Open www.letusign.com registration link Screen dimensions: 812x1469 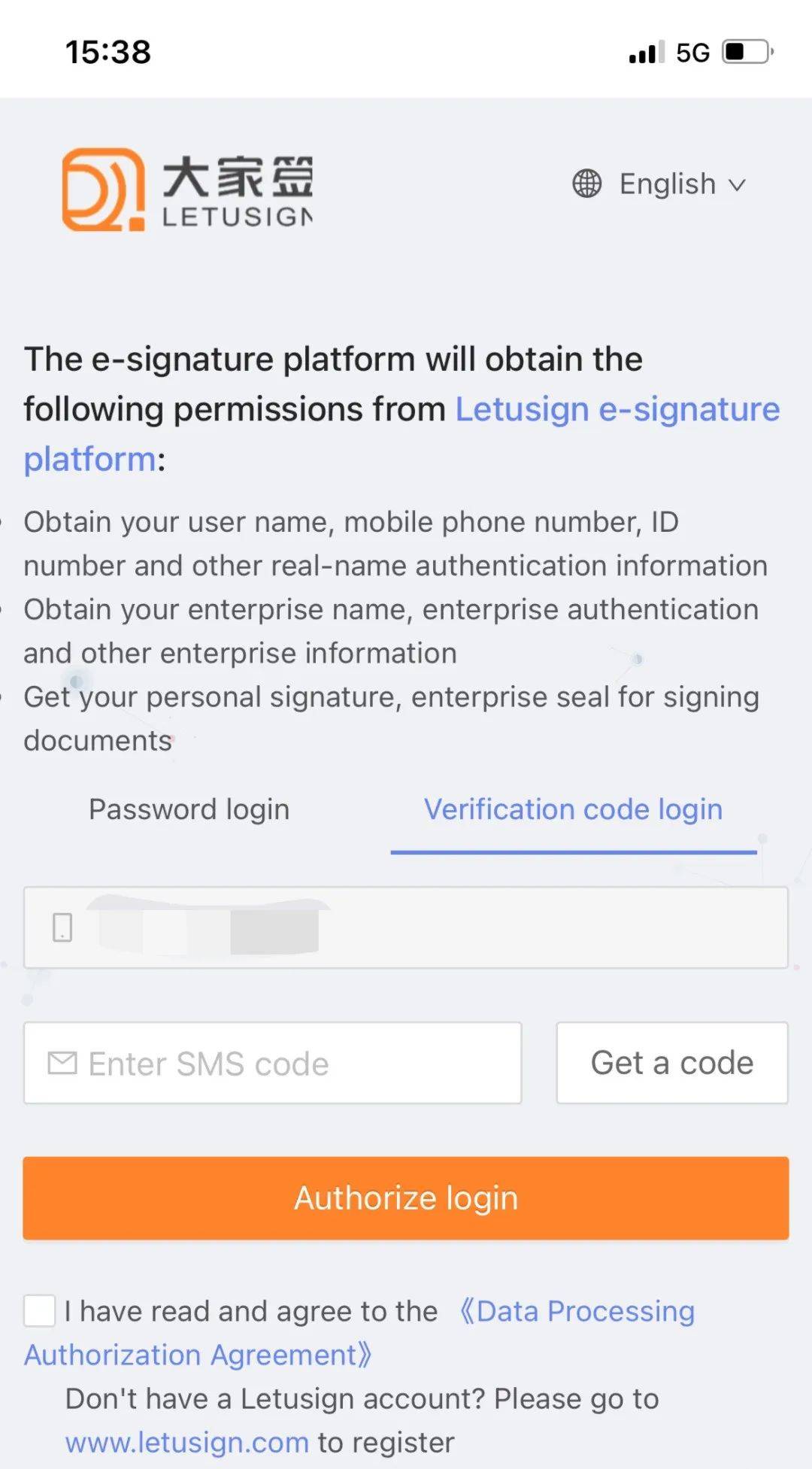tap(186, 1442)
